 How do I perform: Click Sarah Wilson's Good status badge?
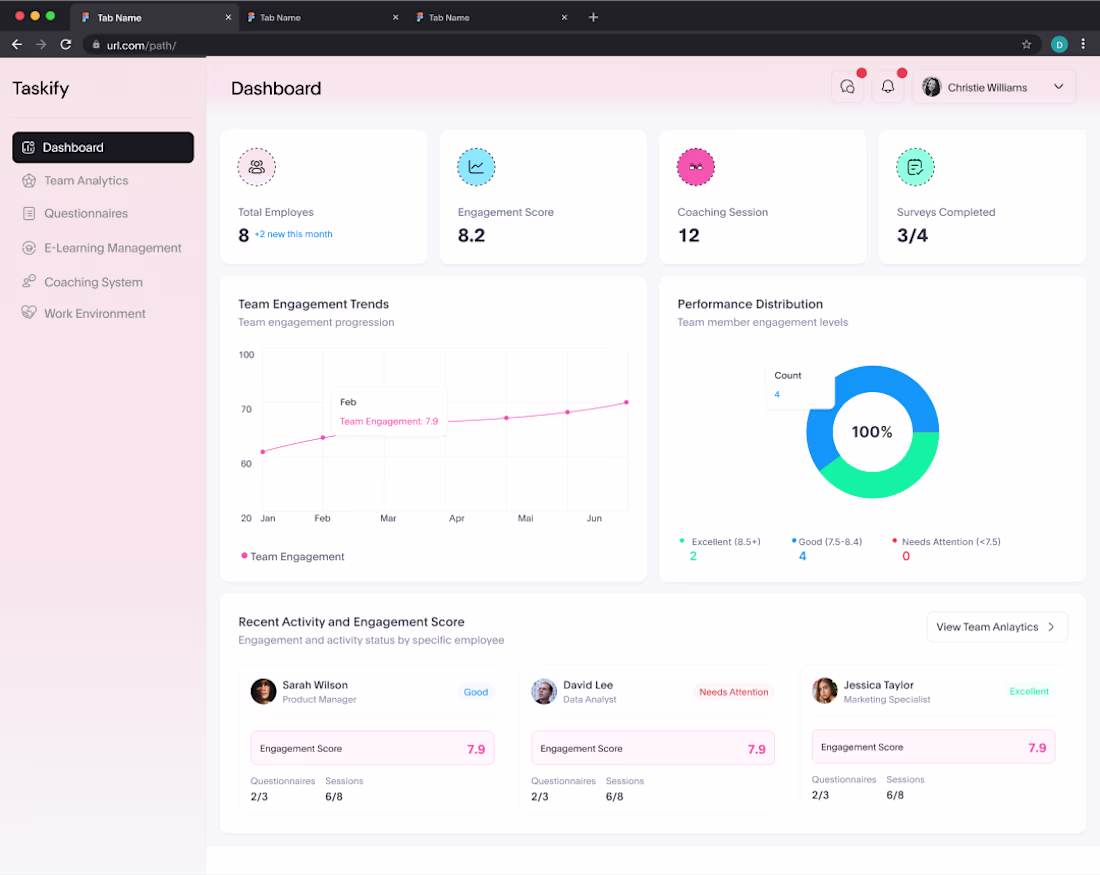pos(476,692)
